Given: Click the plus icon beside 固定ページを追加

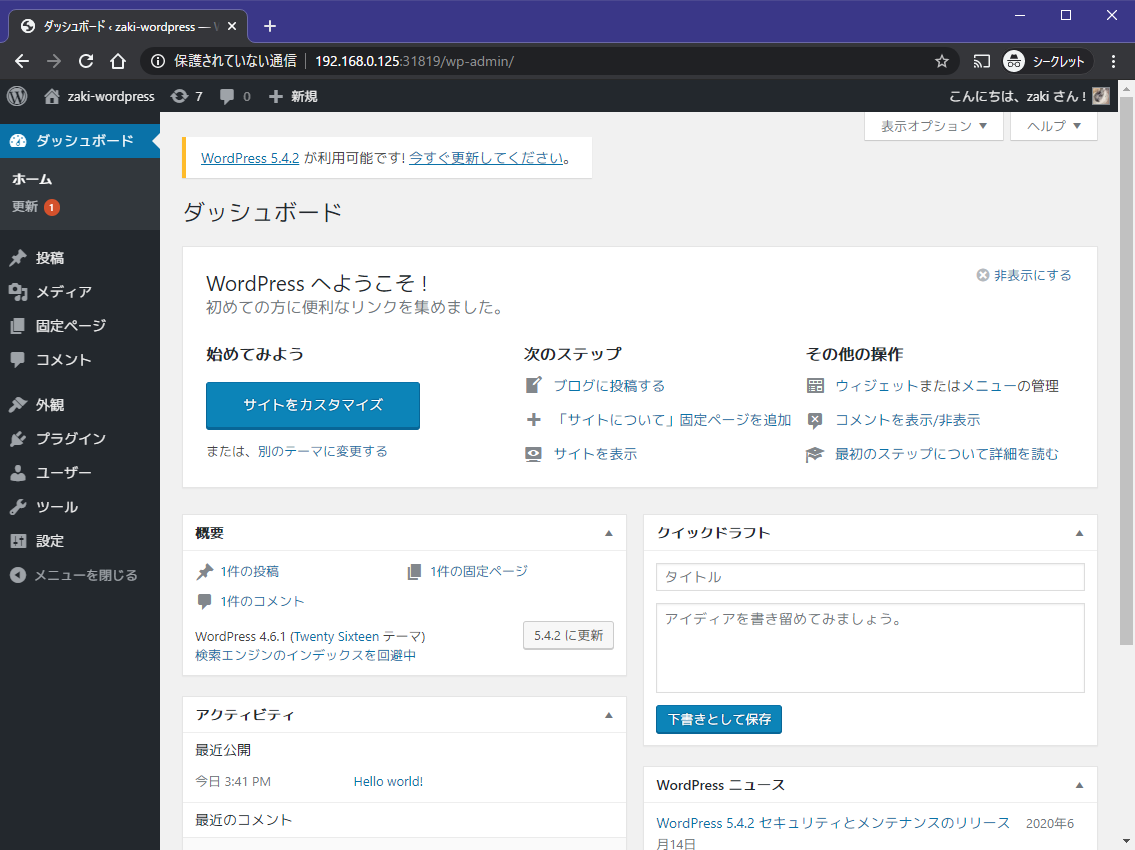Looking at the screenshot, I should point(533,419).
